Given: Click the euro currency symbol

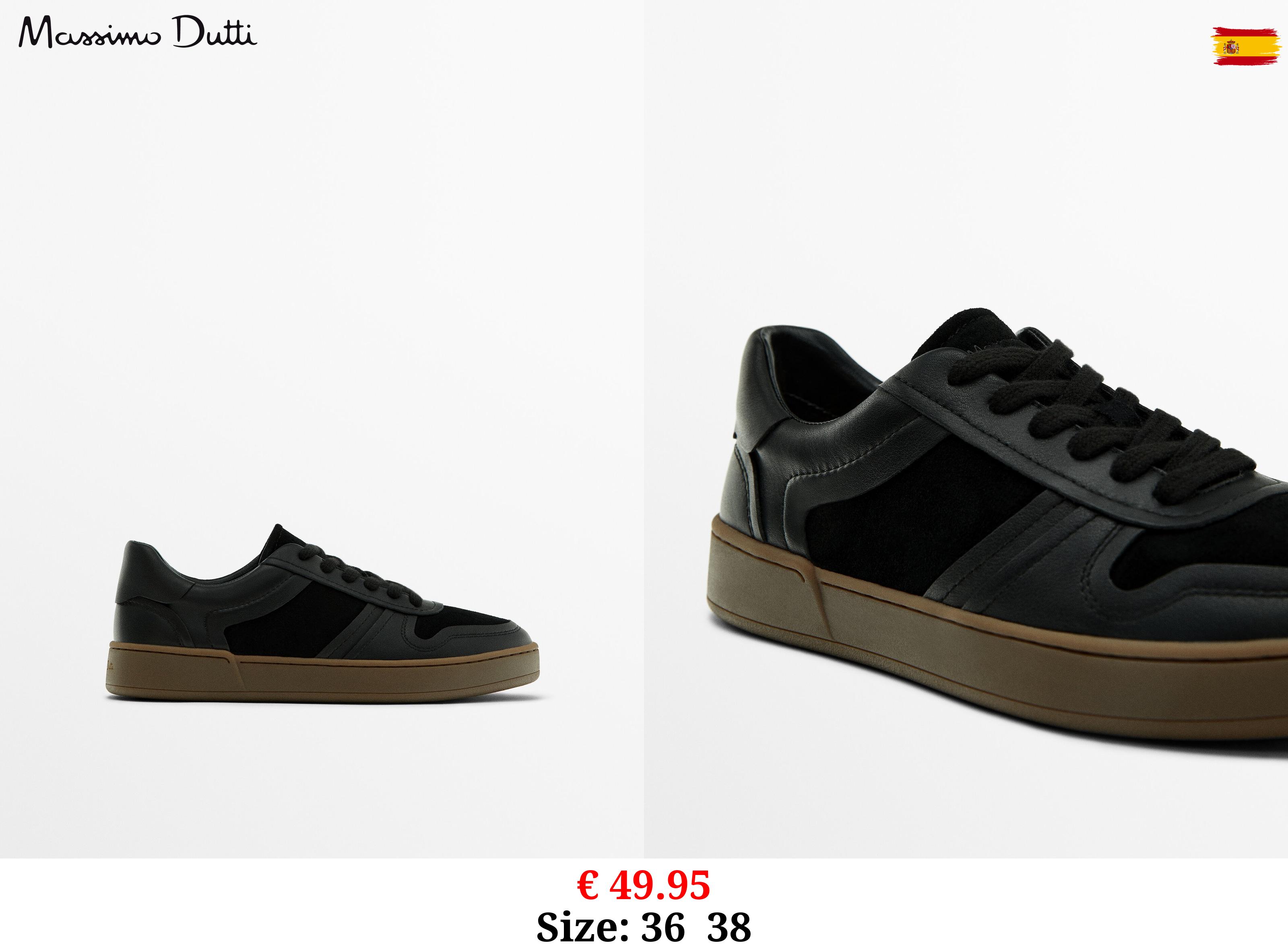Looking at the screenshot, I should point(588,885).
